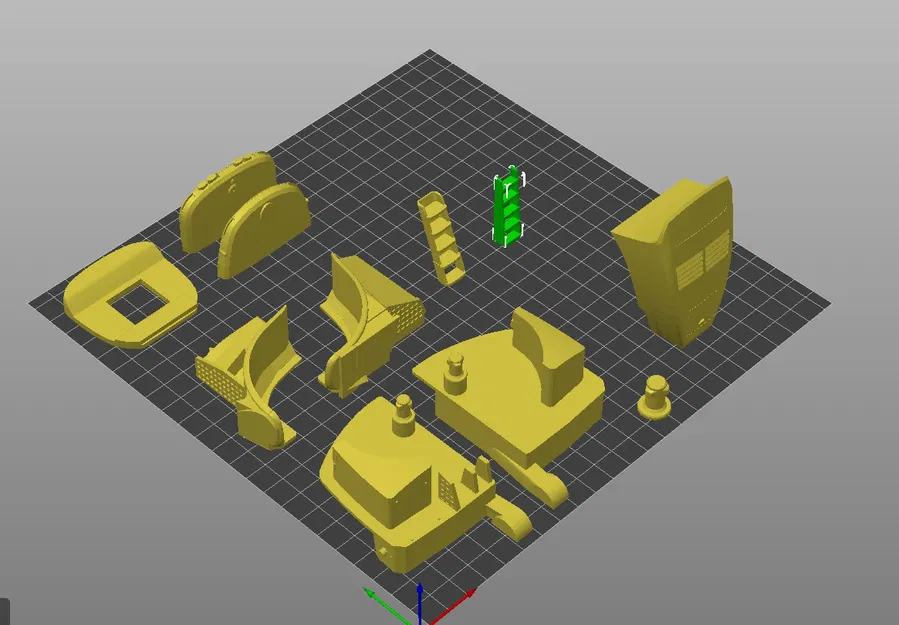
Task: Select the smooth half-round panel in front
Action: [x=263, y=230]
